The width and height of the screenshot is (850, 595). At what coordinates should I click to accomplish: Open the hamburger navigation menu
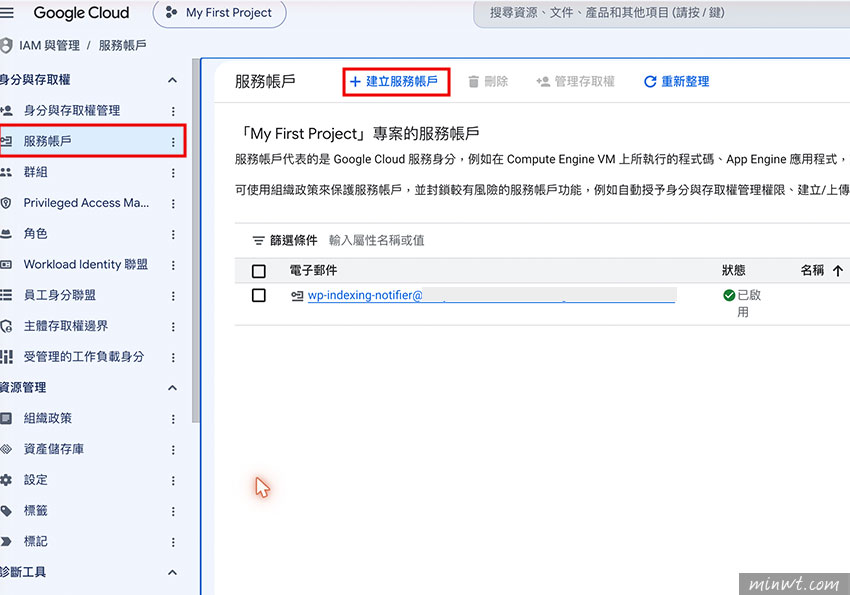point(7,12)
